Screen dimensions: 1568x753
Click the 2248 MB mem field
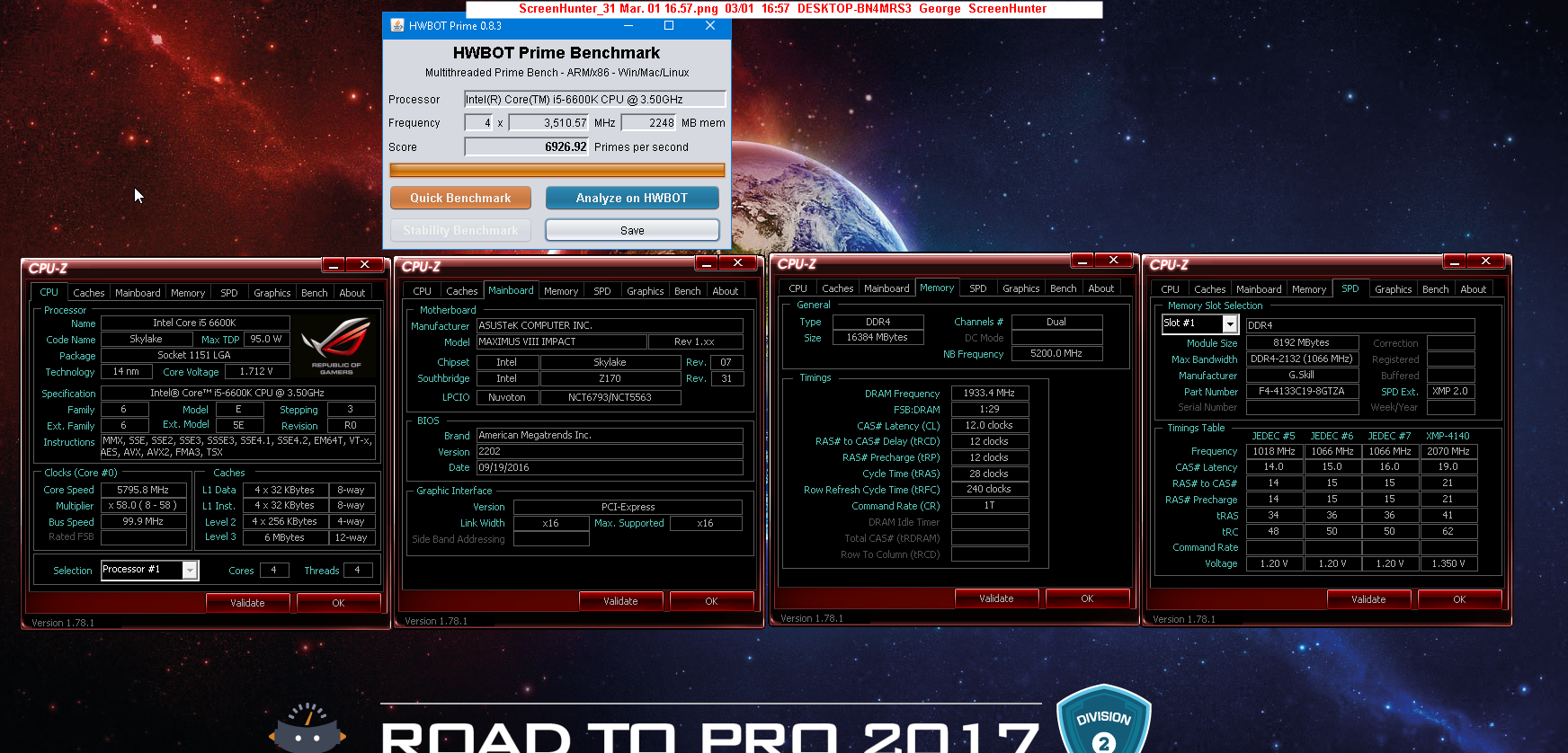[649, 122]
